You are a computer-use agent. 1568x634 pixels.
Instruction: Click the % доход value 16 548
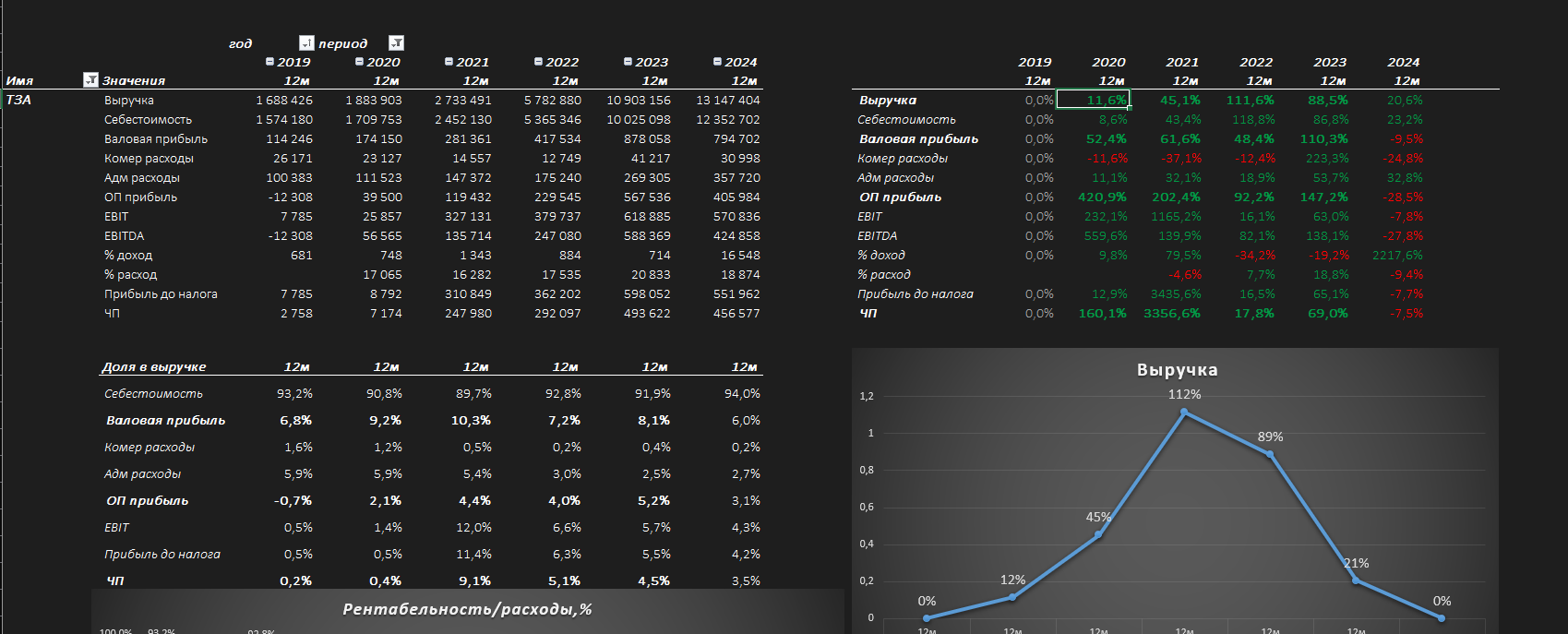pos(741,255)
